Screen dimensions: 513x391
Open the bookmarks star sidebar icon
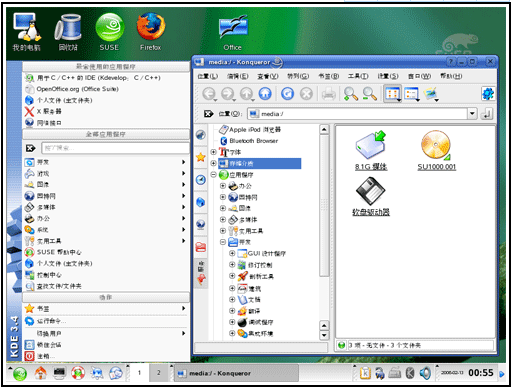point(201,157)
